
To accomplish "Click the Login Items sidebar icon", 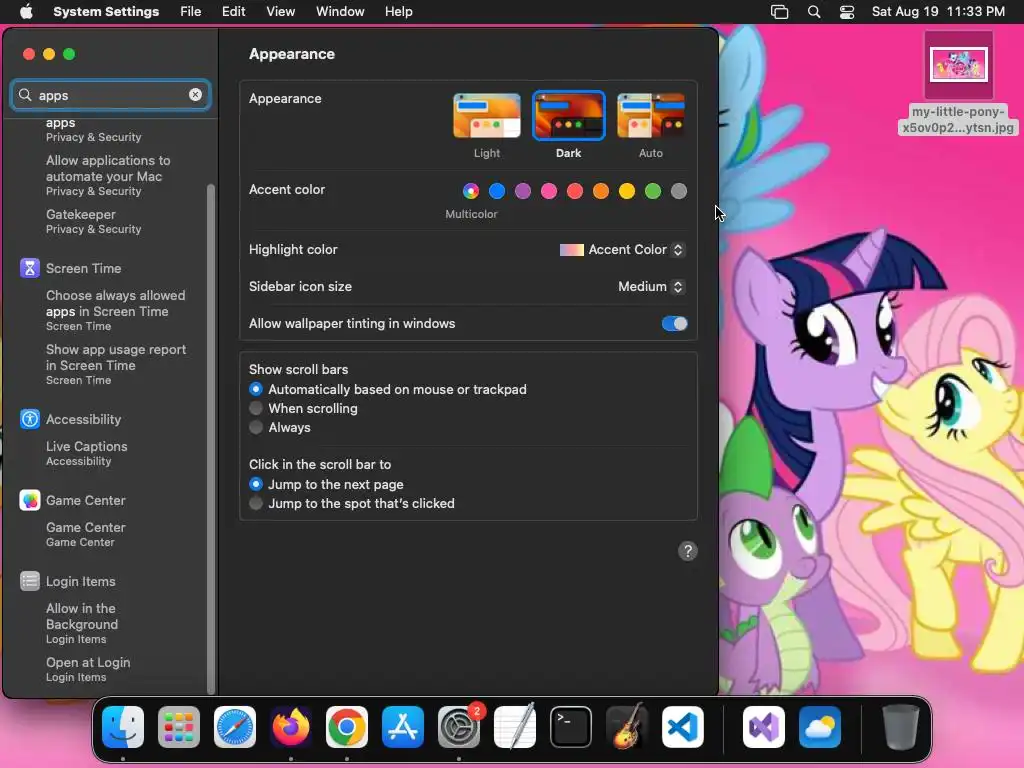I will (x=29, y=581).
